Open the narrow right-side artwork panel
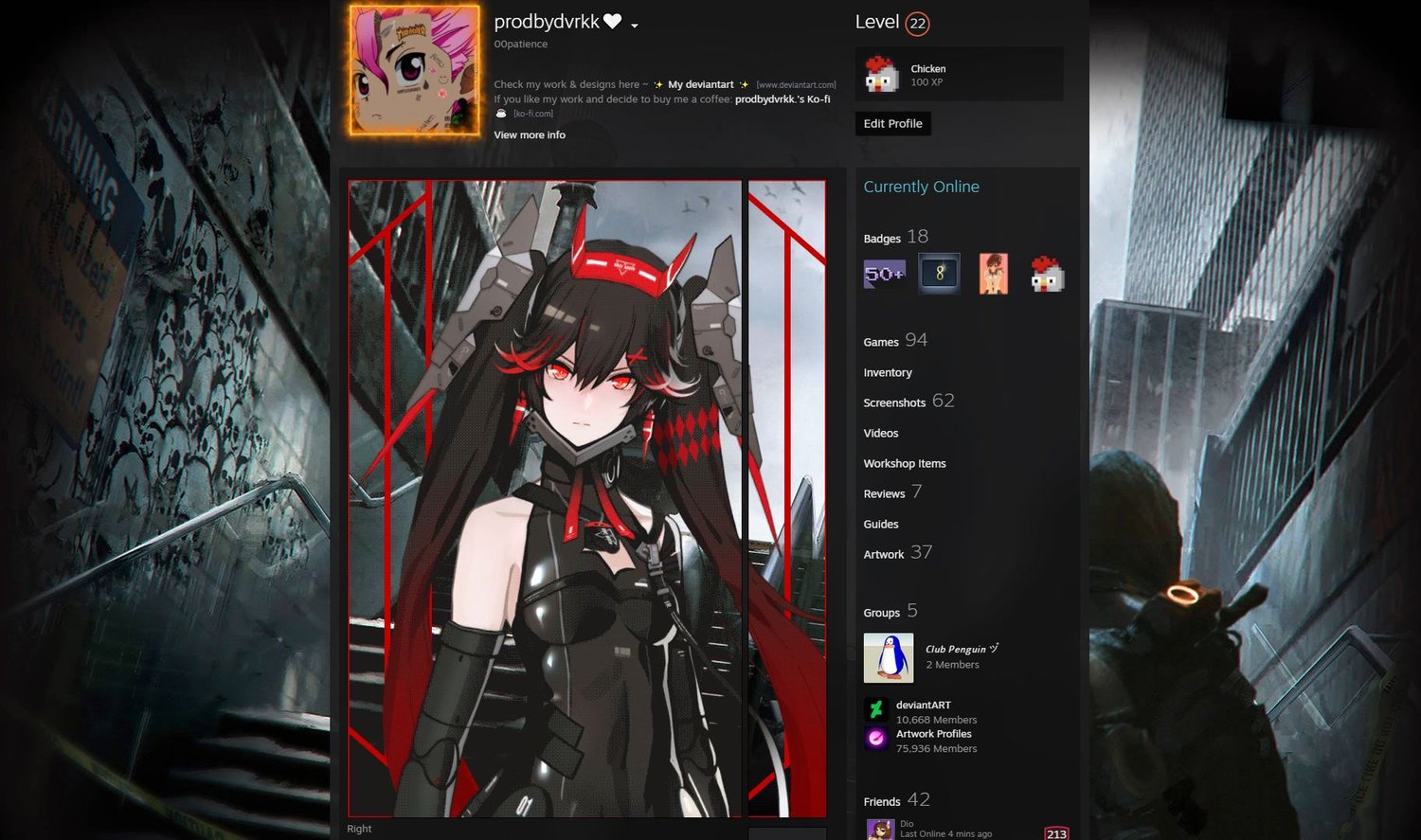Screen dimensions: 1421x840 [x=787, y=499]
